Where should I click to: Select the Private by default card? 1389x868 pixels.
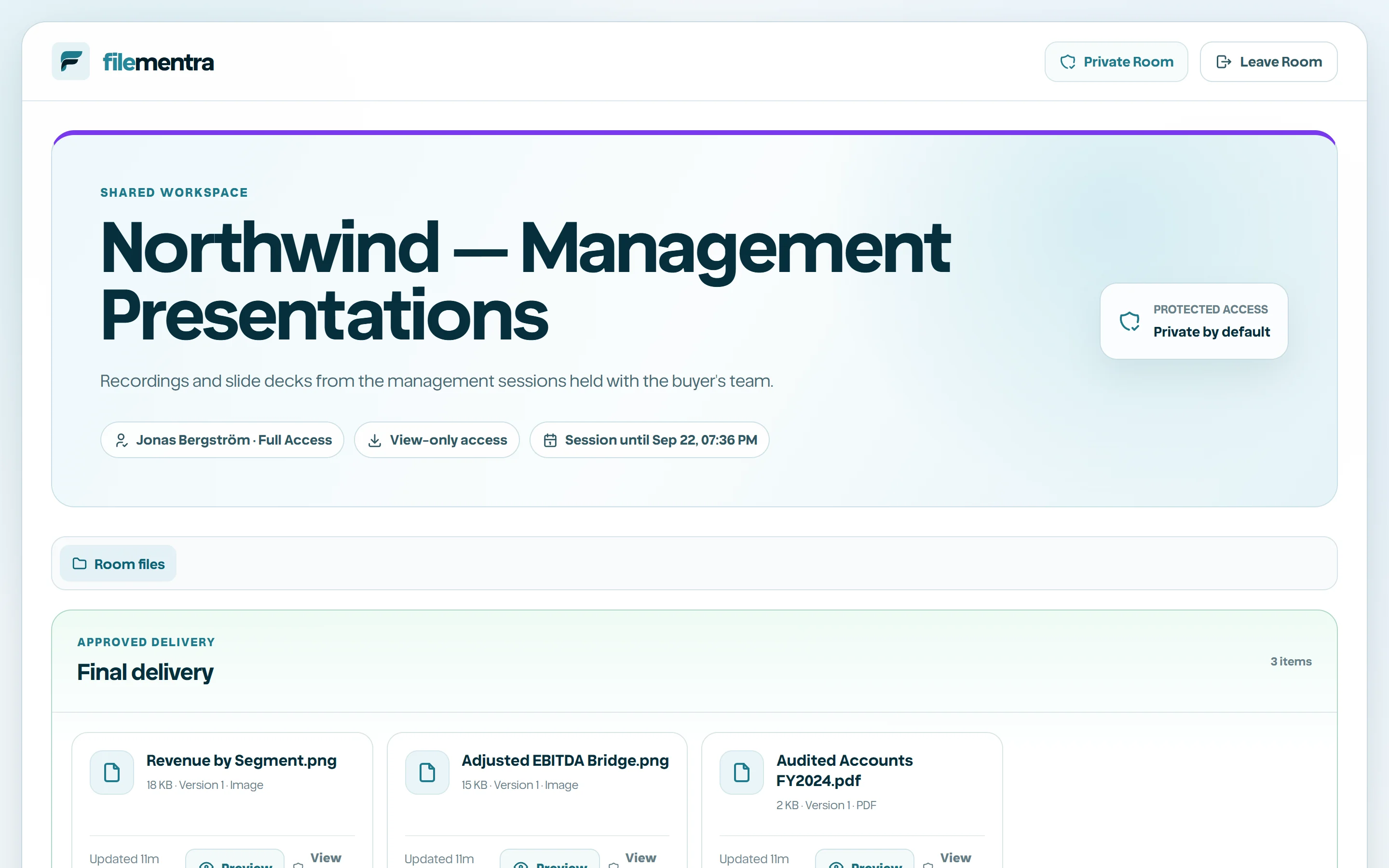(1194, 321)
